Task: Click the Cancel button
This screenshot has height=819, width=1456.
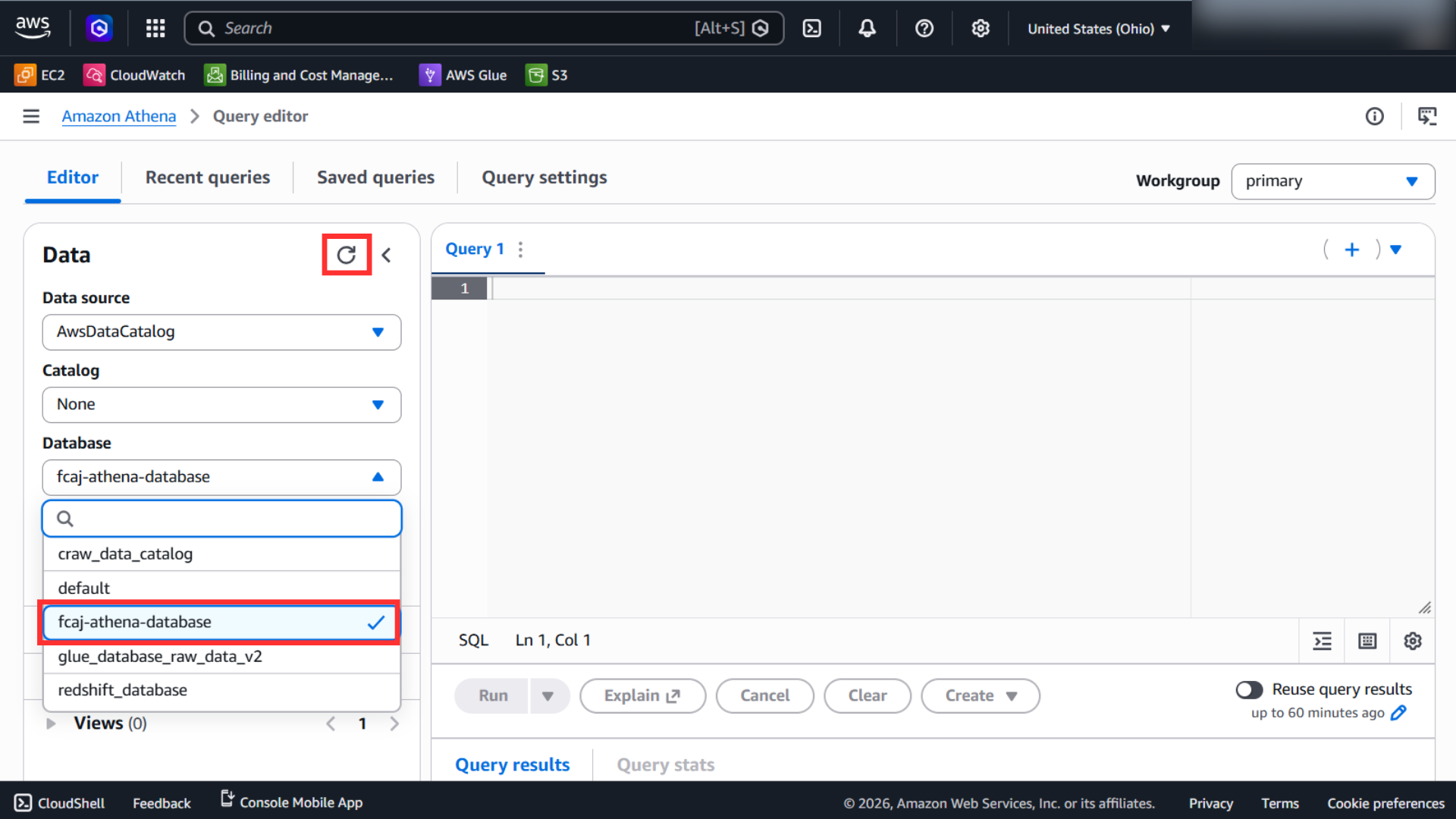Action: [x=764, y=695]
